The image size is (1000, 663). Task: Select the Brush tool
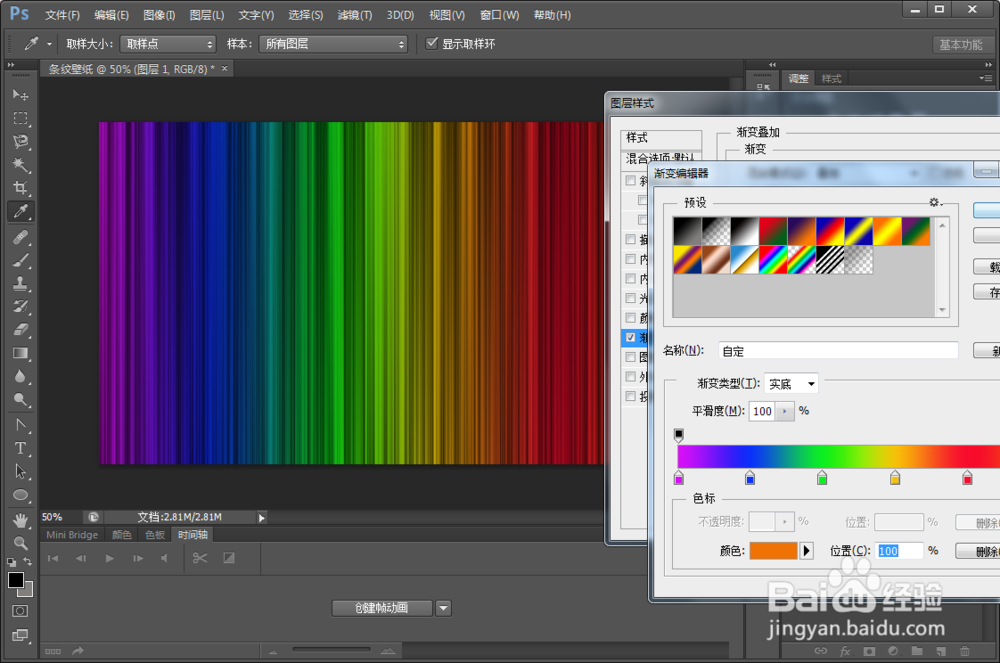tap(20, 260)
